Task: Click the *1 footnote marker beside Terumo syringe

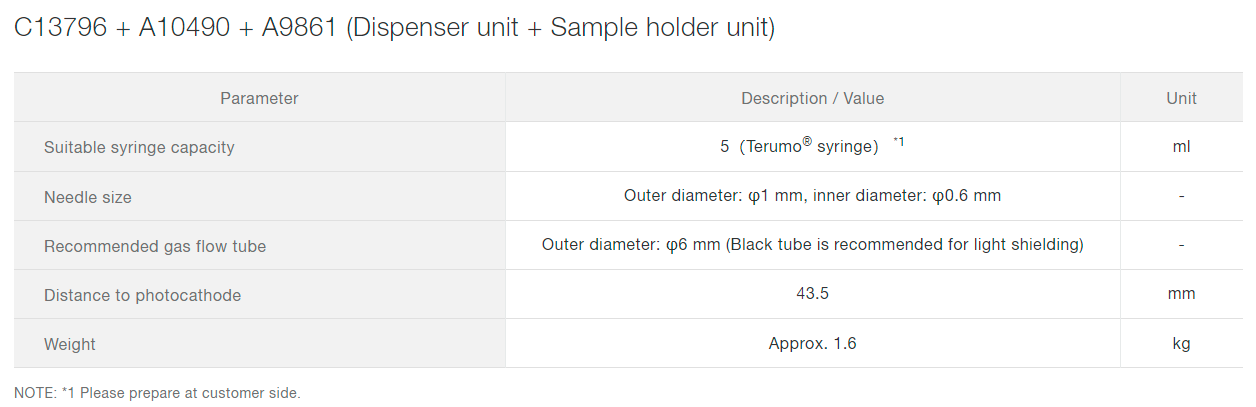Action: 898,142
